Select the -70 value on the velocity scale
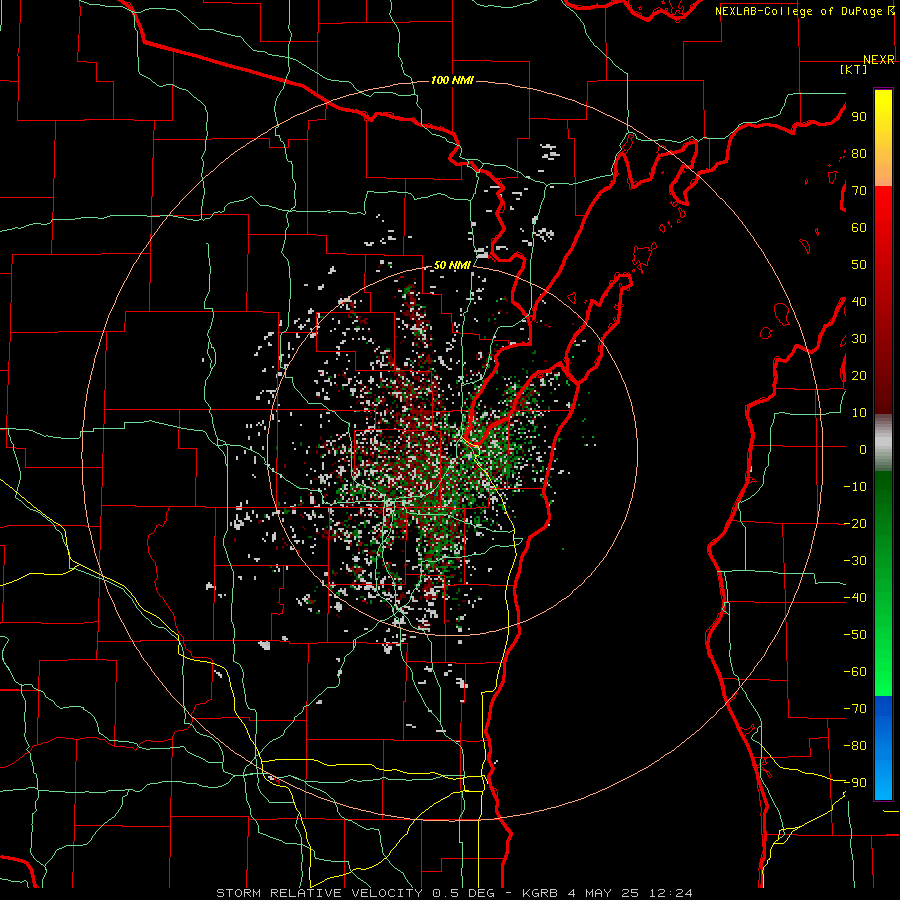The image size is (900, 900). coord(855,709)
